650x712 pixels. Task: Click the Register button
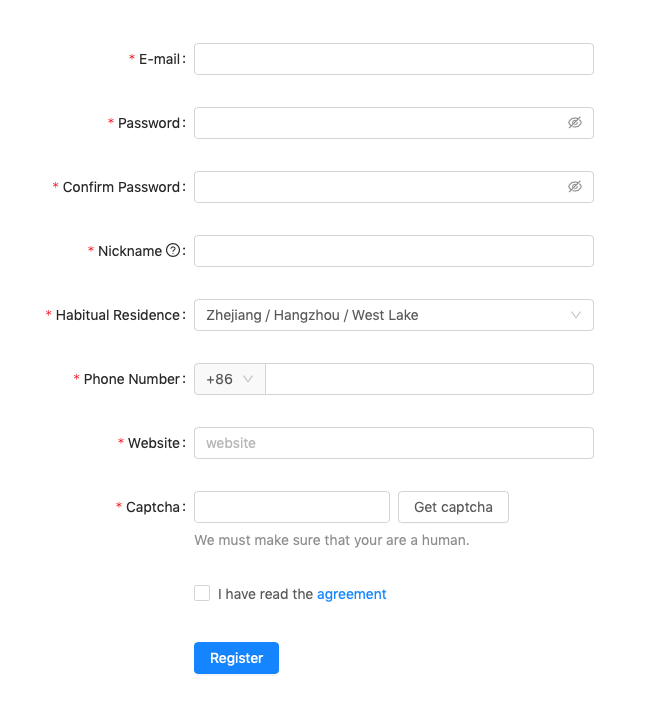pyautogui.click(x=236, y=658)
